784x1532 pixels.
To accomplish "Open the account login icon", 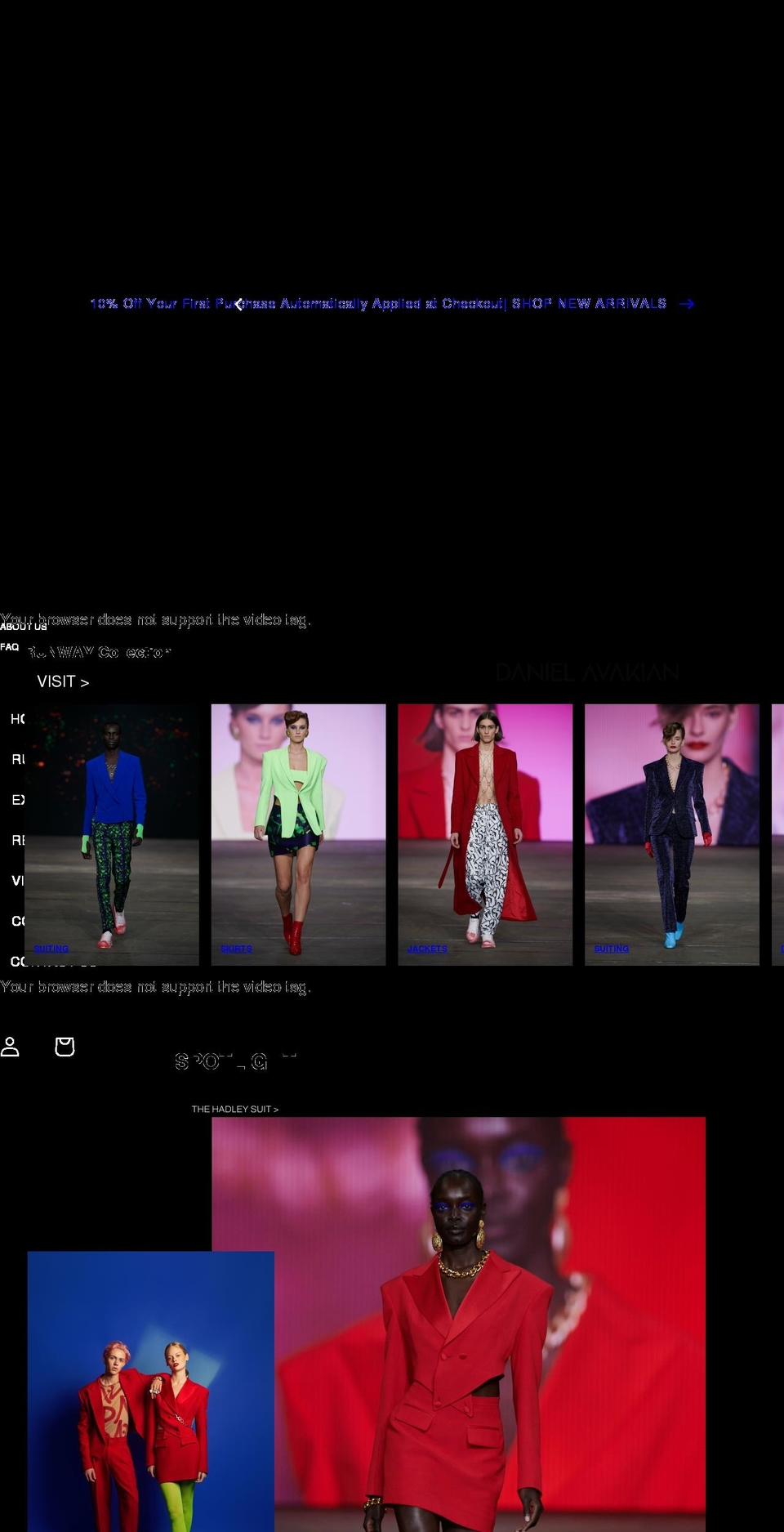I will (10, 1047).
